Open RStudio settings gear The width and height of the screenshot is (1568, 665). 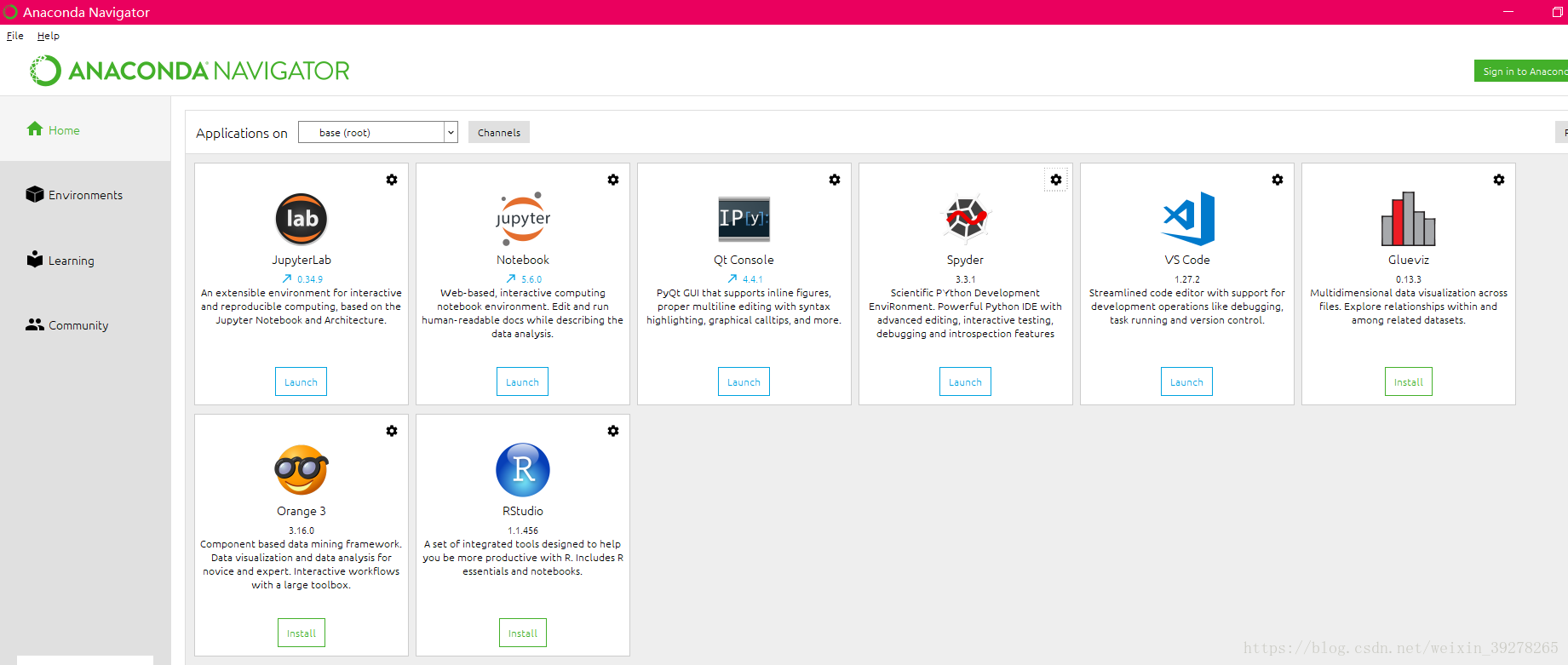pos(613,431)
